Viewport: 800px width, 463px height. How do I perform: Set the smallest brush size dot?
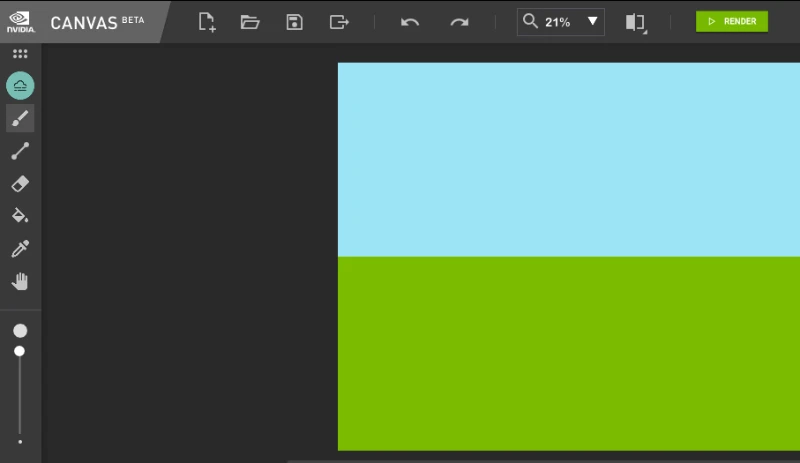[x=20, y=442]
